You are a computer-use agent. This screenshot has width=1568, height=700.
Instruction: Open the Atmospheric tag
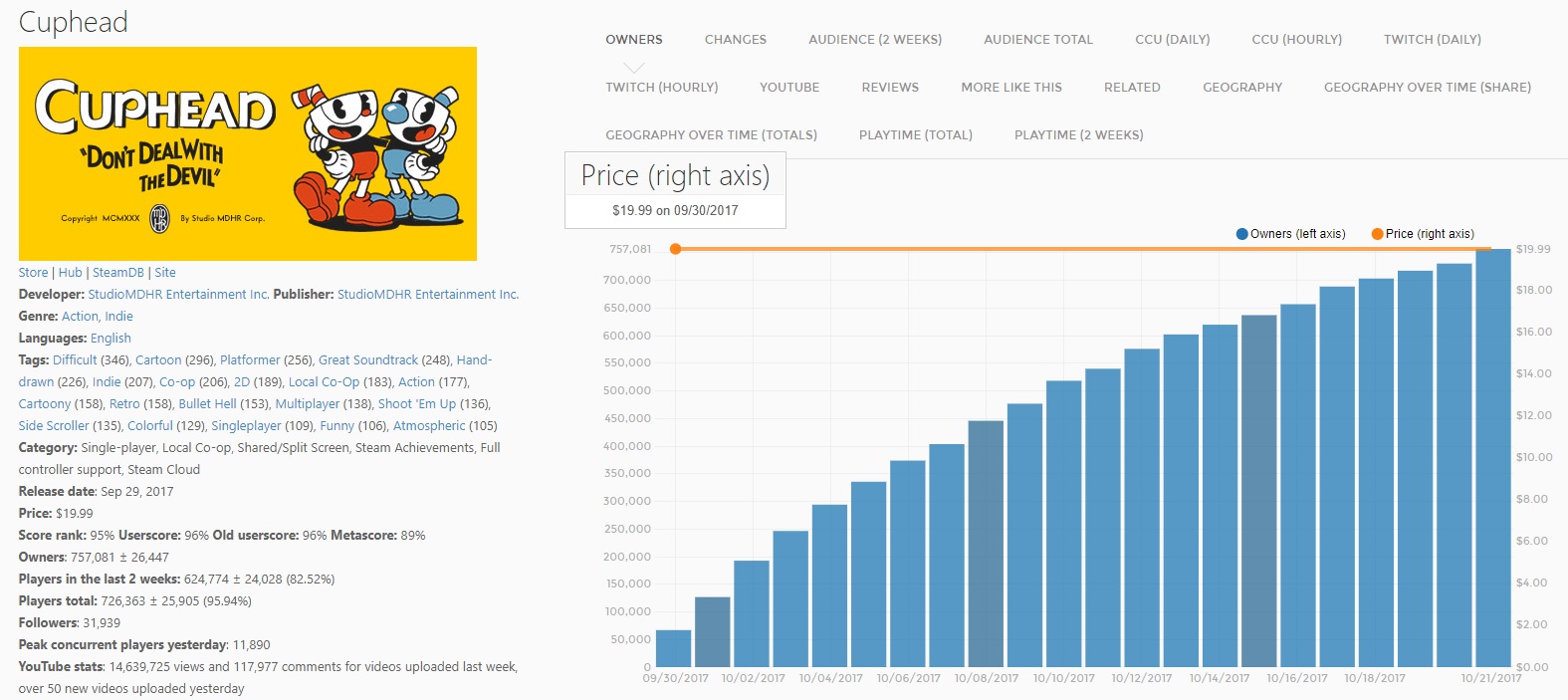tap(429, 426)
